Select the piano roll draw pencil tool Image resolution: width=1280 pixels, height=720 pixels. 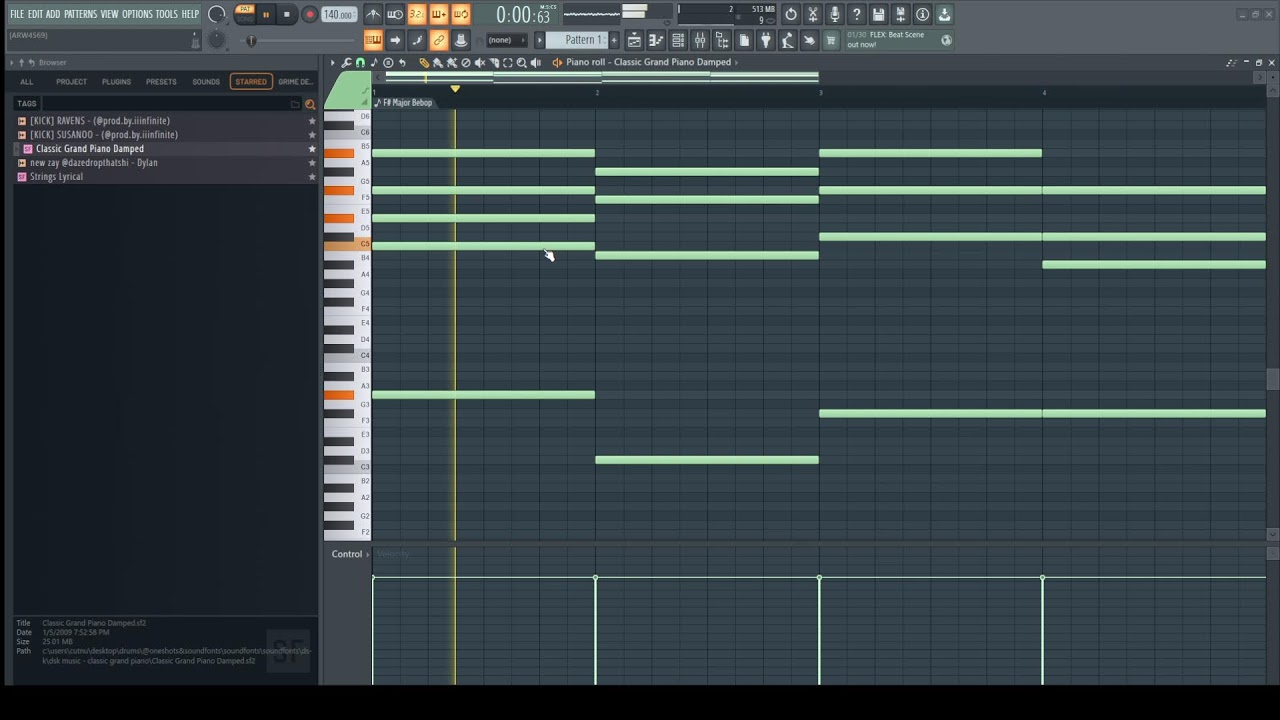pyautogui.click(x=424, y=62)
